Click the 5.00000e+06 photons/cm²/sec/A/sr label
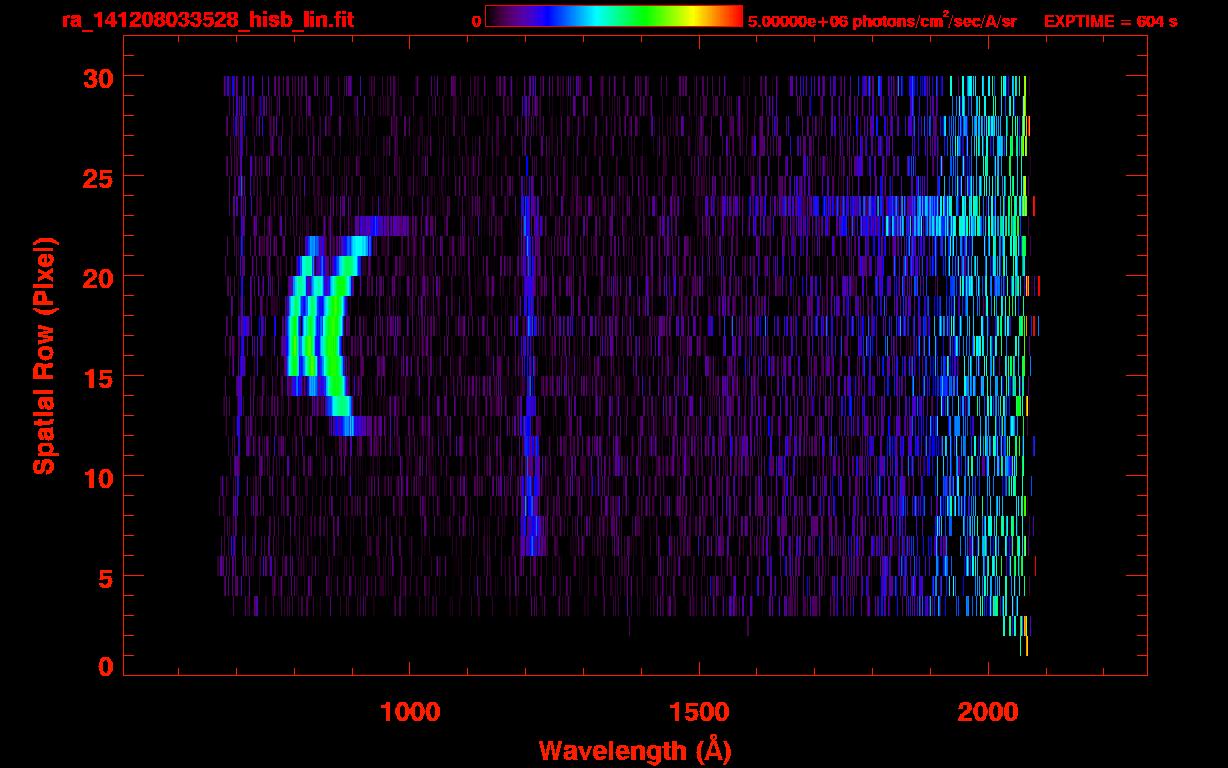 point(882,20)
